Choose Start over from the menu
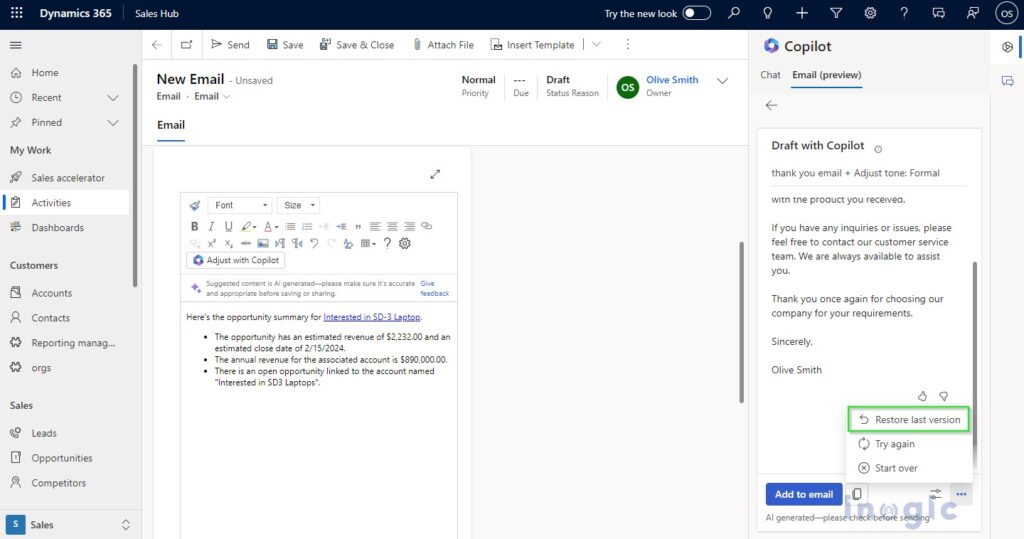This screenshot has height=539, width=1024. [909, 468]
